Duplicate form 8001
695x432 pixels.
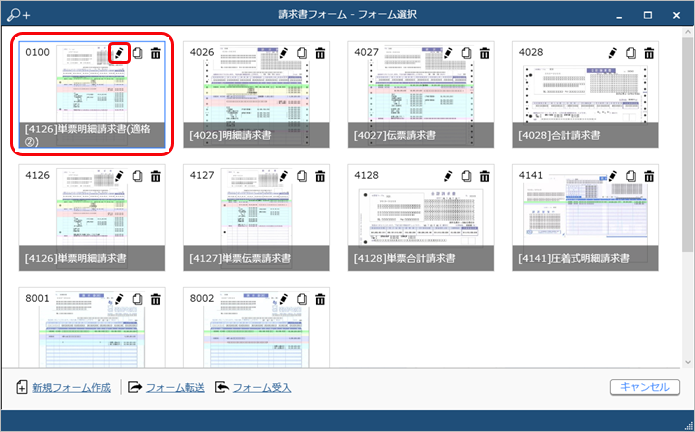pos(137,299)
